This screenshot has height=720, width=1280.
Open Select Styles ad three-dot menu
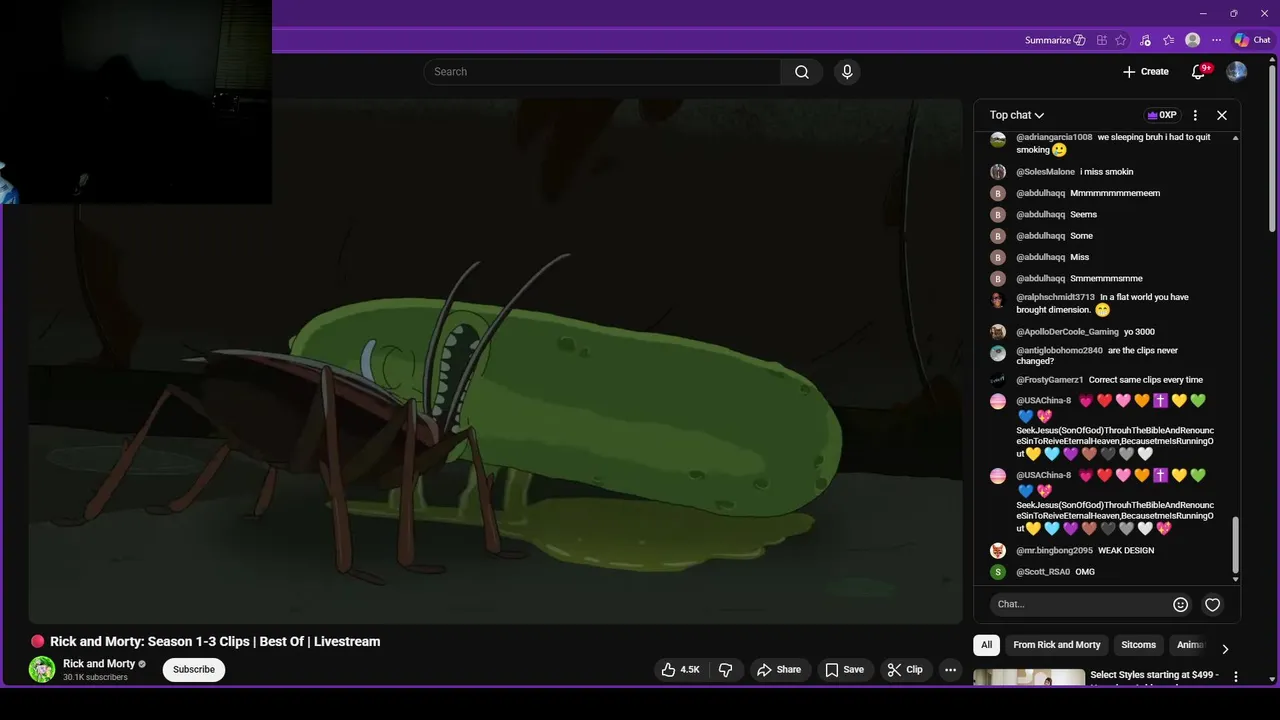point(1235,677)
